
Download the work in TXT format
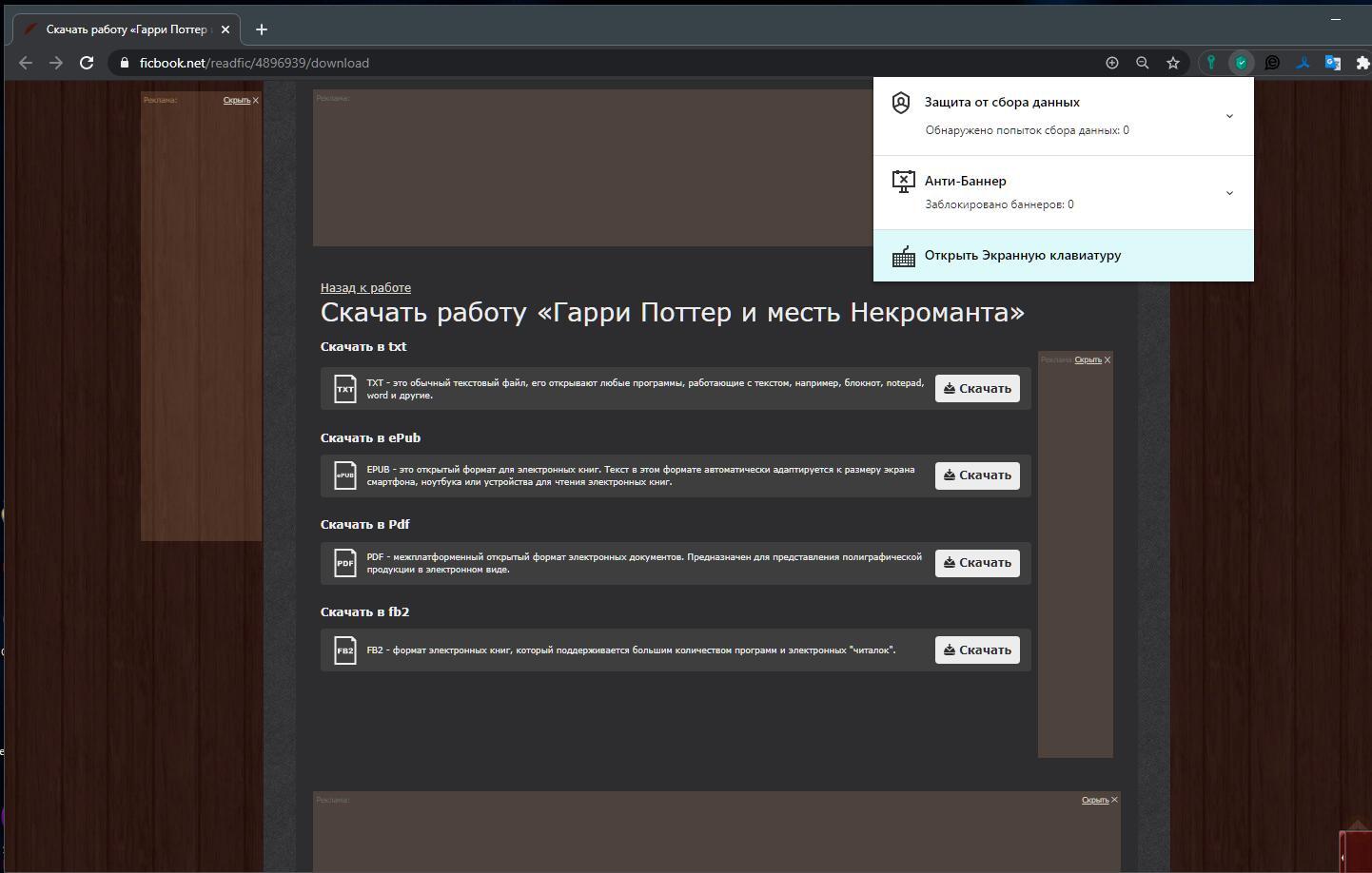coord(977,388)
